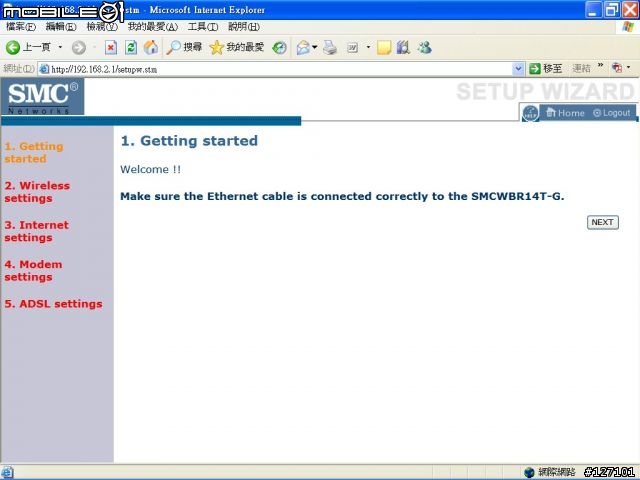Screen dimensions: 640x480
Task: Click the page icon in address bar
Action: 44,69
